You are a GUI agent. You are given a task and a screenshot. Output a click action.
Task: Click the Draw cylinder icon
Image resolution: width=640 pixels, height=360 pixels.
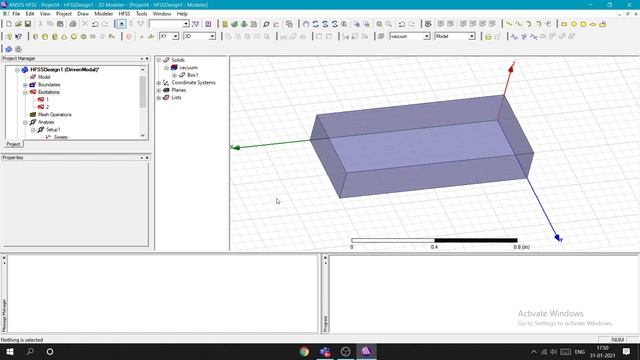coord(45,37)
